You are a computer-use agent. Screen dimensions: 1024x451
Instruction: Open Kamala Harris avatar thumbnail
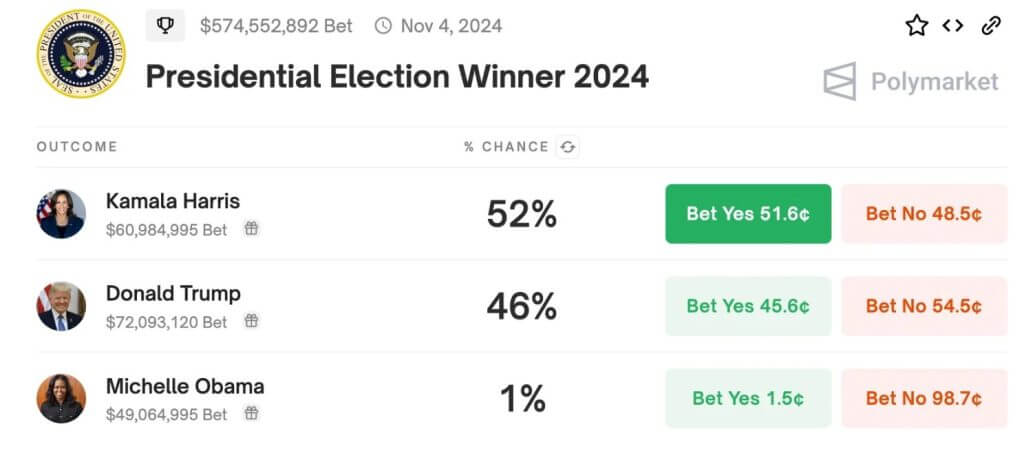pyautogui.click(x=61, y=214)
